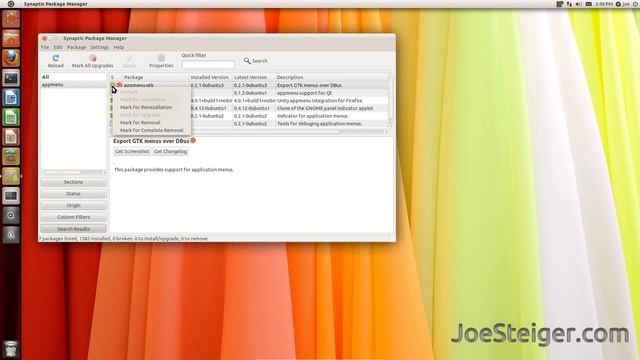640x360 pixels.
Task: Choose Mark for Removal
Action: tap(140, 123)
